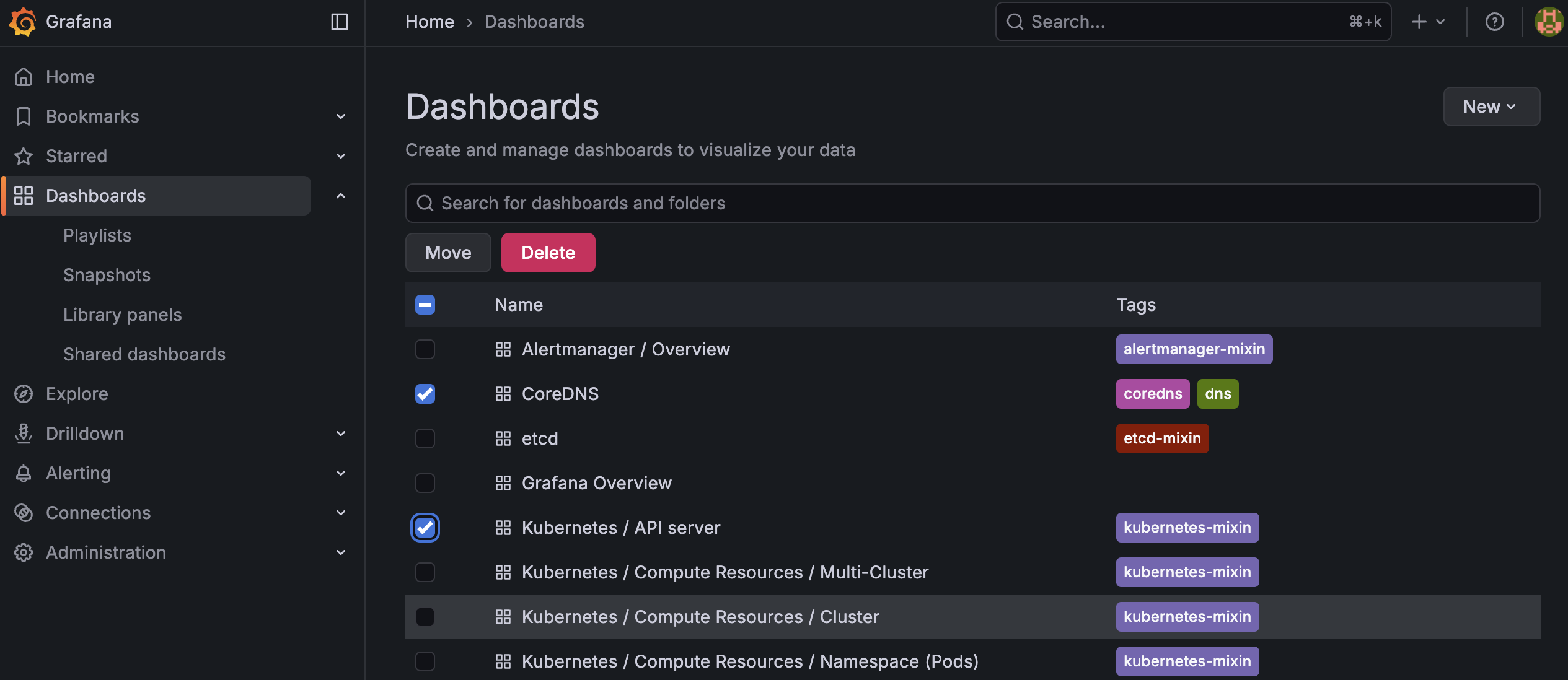This screenshot has width=1568, height=680.
Task: Go to Library panels menu item
Action: pyautogui.click(x=122, y=315)
